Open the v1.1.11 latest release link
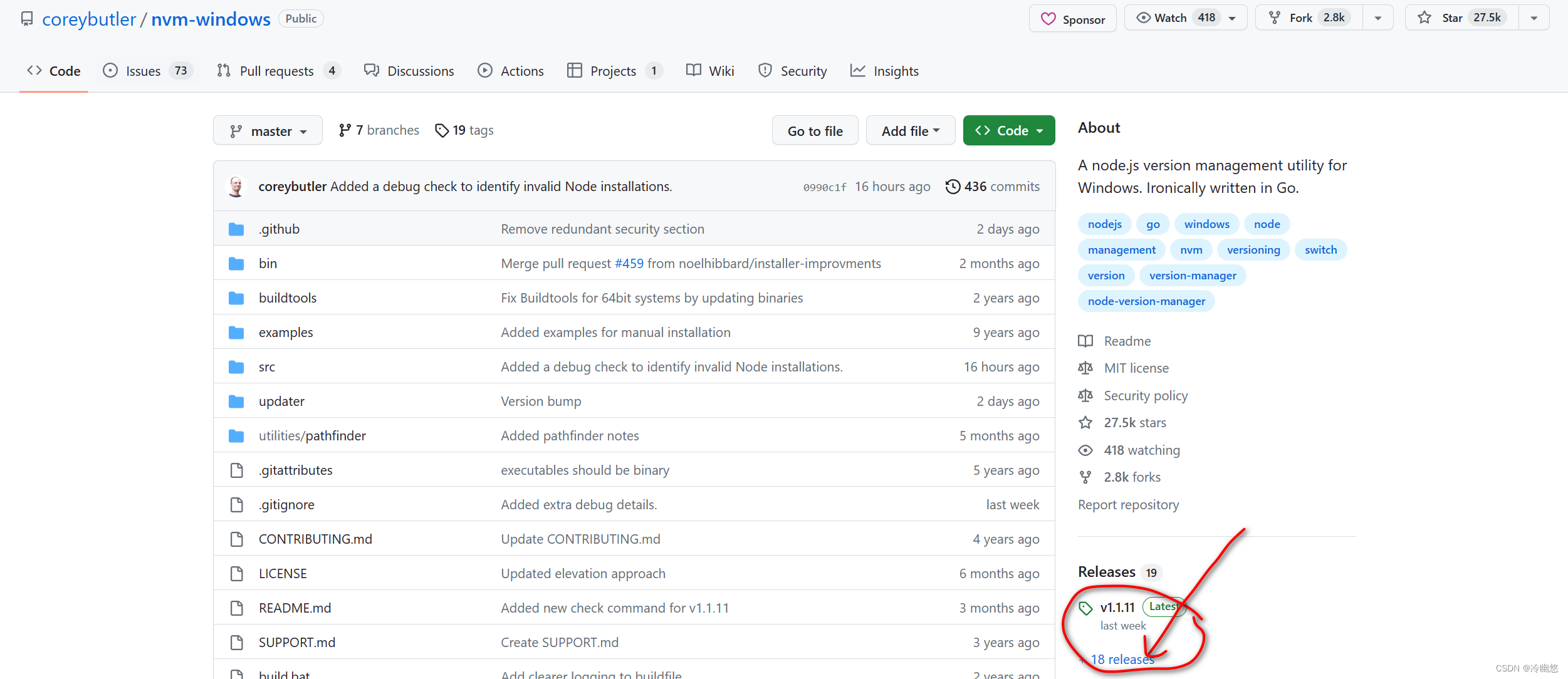The image size is (1568, 679). (x=1117, y=607)
